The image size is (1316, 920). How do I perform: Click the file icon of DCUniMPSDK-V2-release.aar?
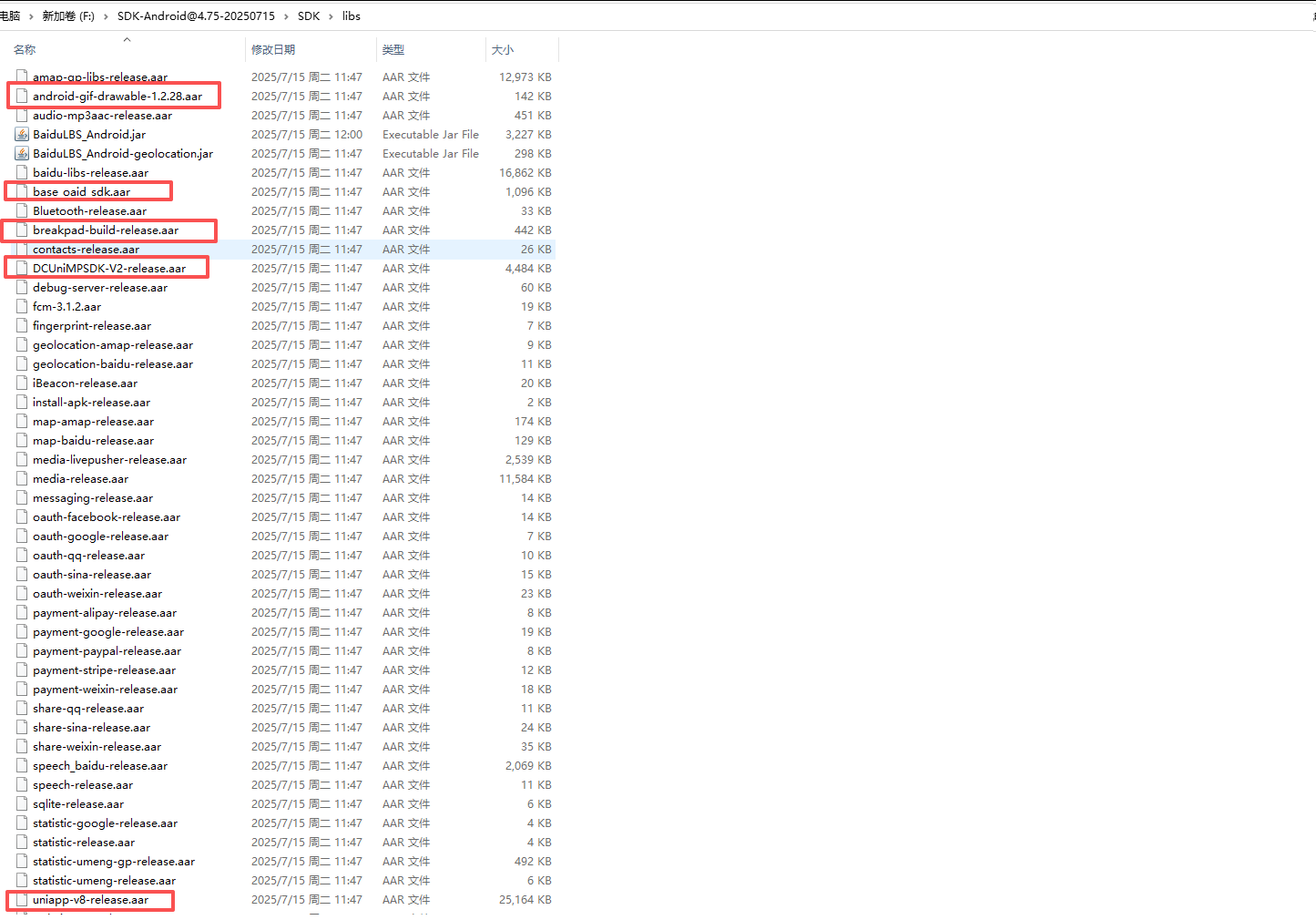[22, 268]
